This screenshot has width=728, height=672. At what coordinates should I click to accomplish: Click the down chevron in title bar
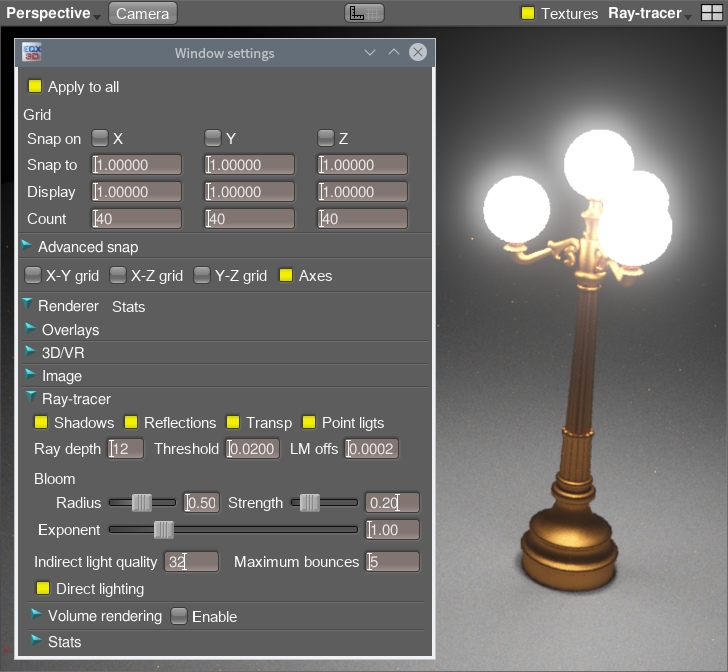coord(370,53)
